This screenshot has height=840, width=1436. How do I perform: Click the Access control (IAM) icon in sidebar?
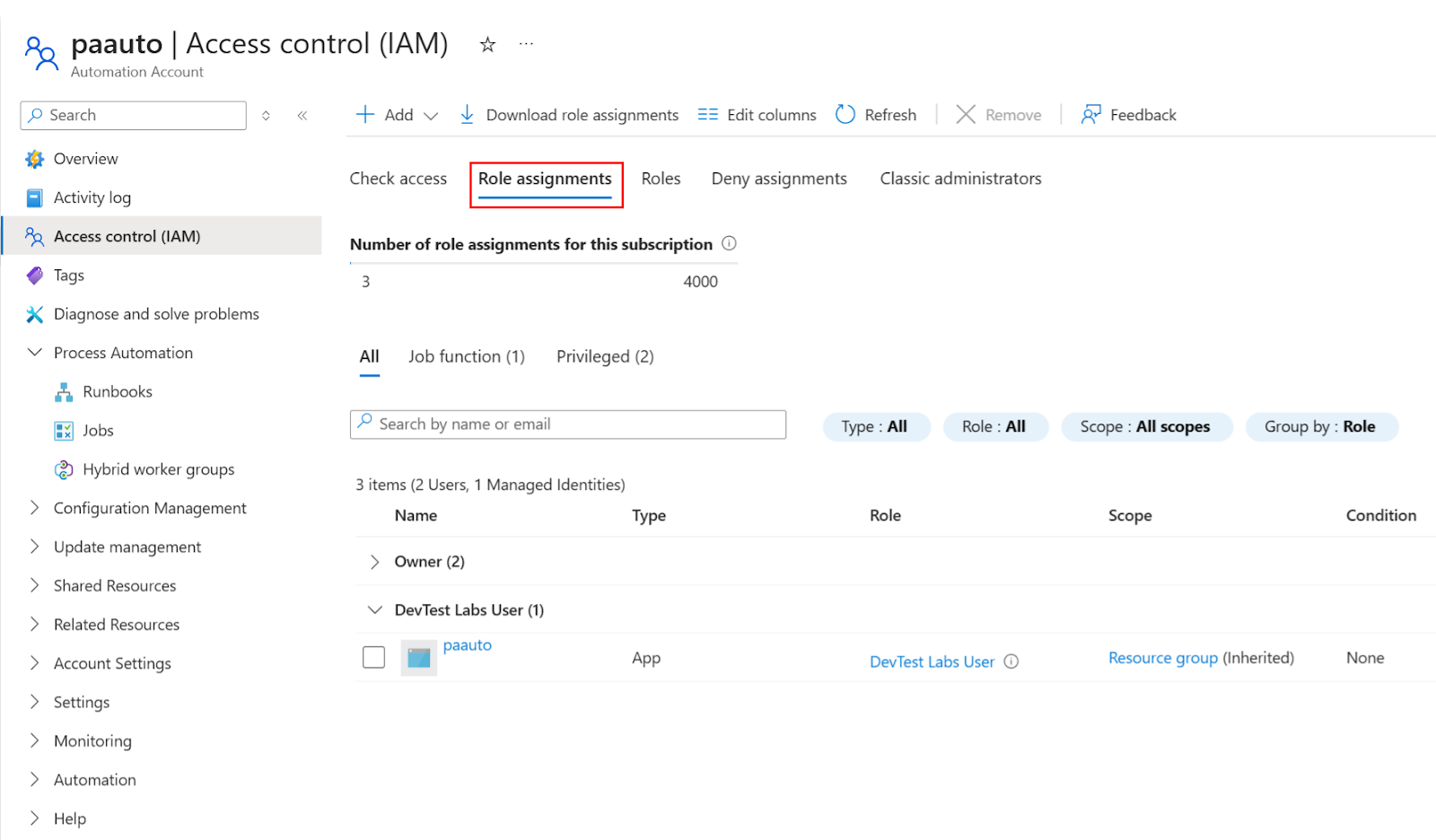[x=34, y=236]
